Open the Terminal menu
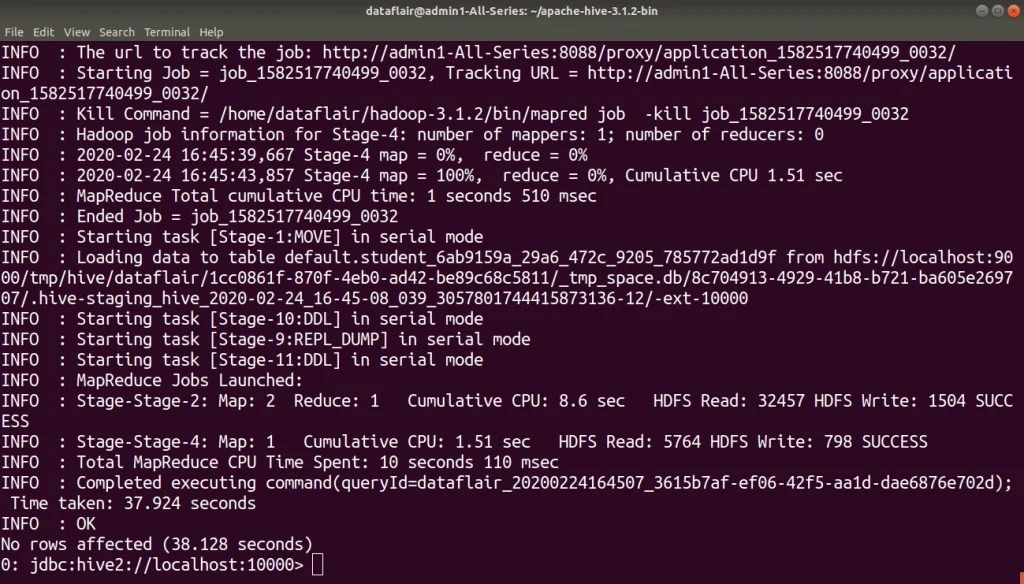The height and width of the screenshot is (584, 1024). (166, 31)
